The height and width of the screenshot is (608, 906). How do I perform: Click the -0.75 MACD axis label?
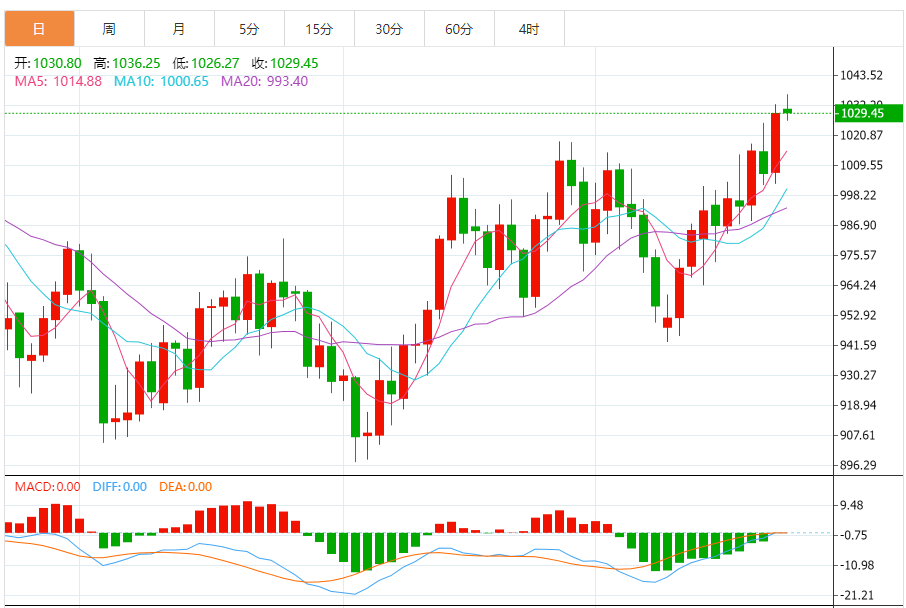coord(853,535)
